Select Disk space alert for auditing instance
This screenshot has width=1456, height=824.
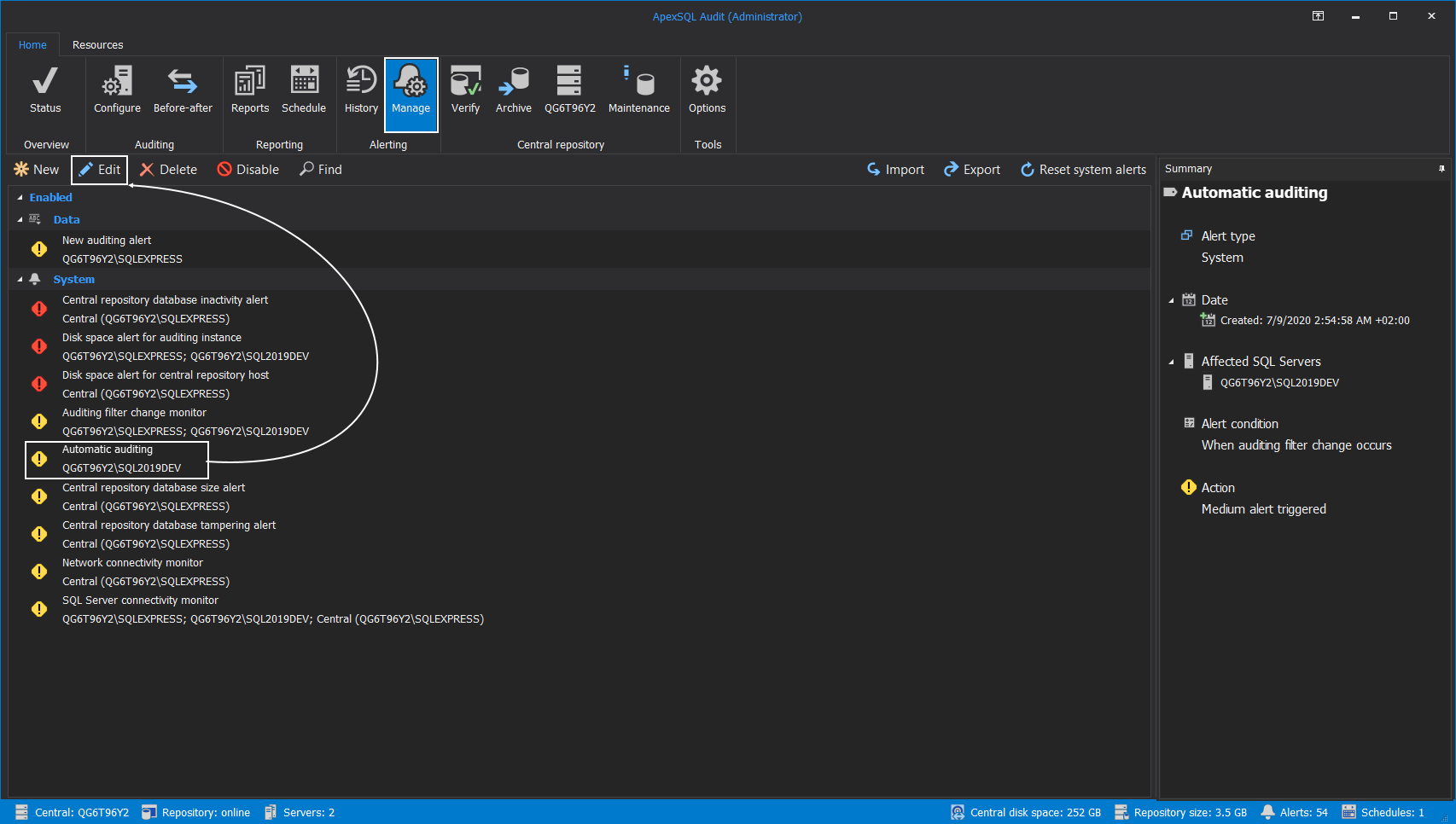pyautogui.click(x=580, y=346)
